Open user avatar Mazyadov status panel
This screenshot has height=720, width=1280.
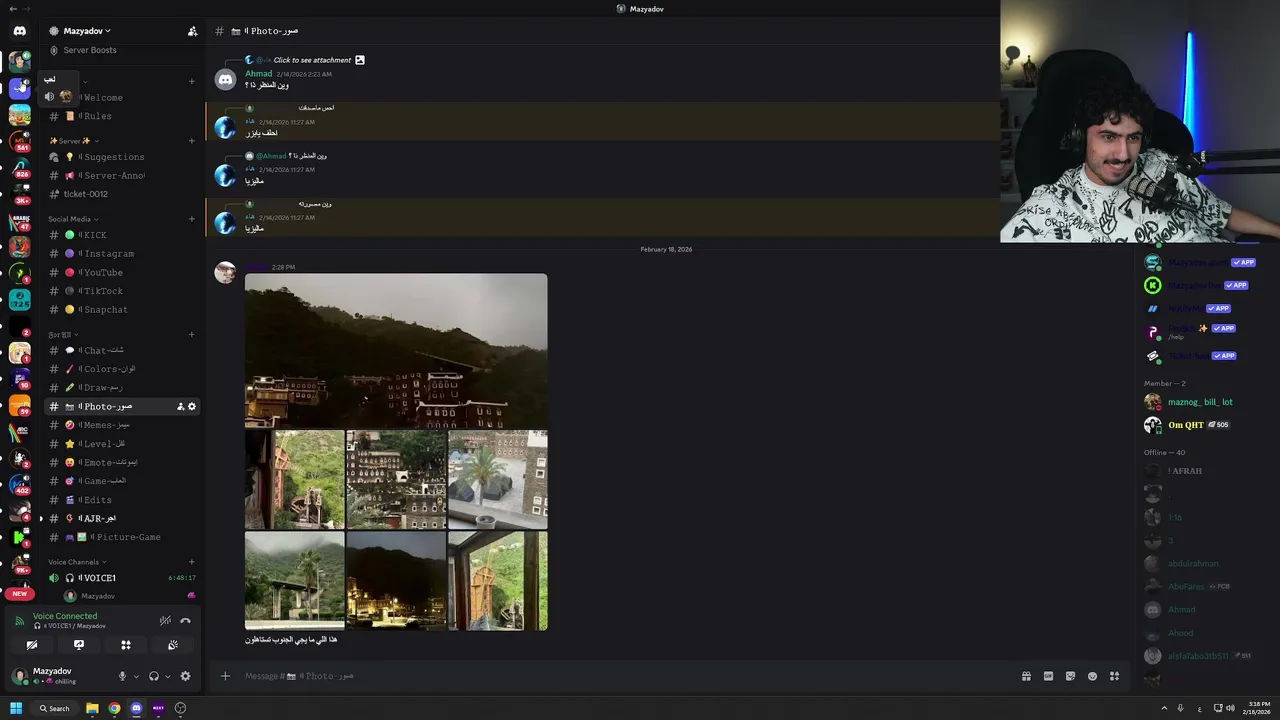[19, 676]
